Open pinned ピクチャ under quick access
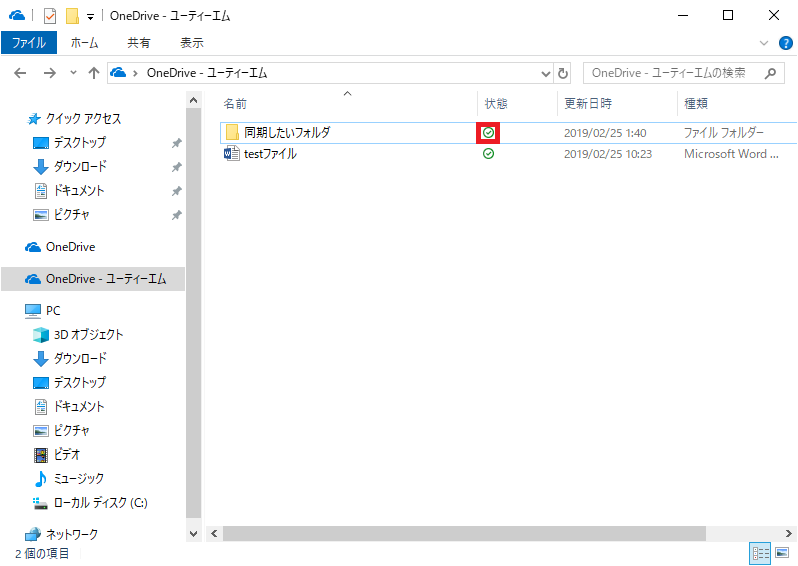This screenshot has height=566, width=798. (x=72, y=215)
